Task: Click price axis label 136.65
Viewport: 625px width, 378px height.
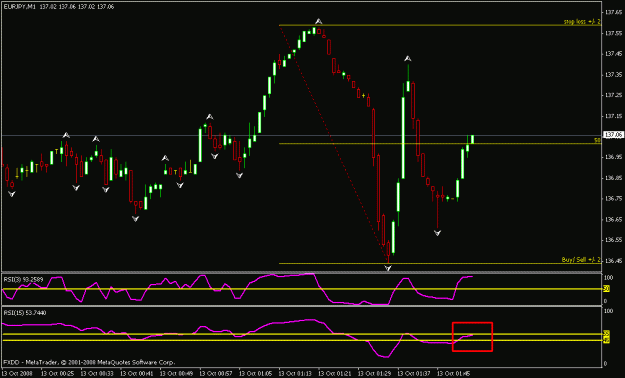Action: pyautogui.click(x=613, y=219)
